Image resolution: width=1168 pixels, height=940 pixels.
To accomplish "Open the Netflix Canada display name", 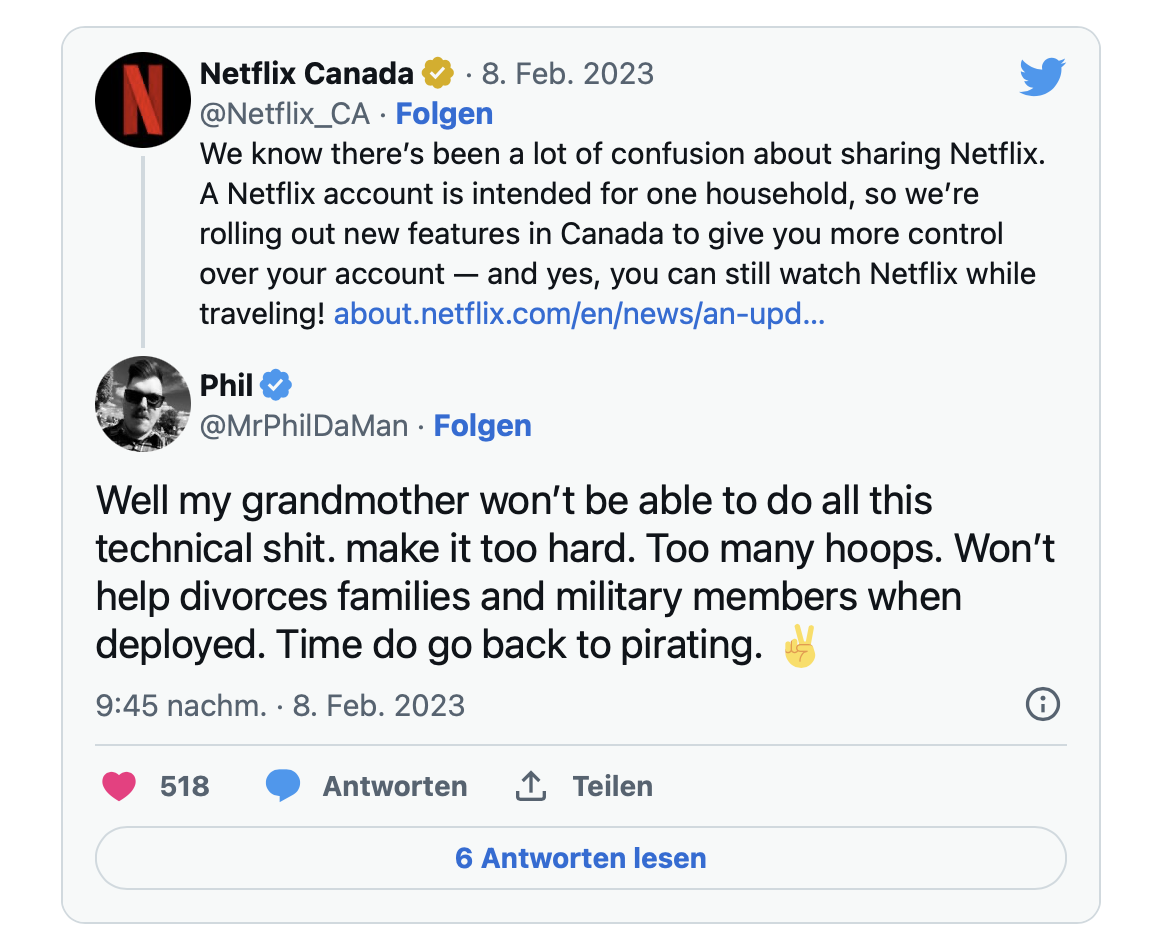I will click(306, 74).
